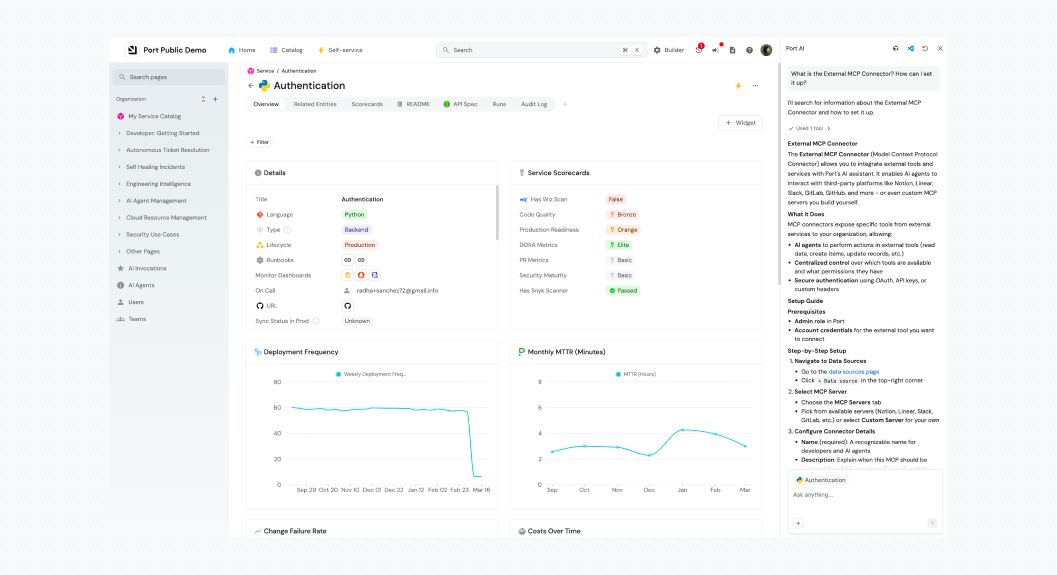Click the VS Code icon in Port AI
This screenshot has width=1057, height=575.
(911, 49)
